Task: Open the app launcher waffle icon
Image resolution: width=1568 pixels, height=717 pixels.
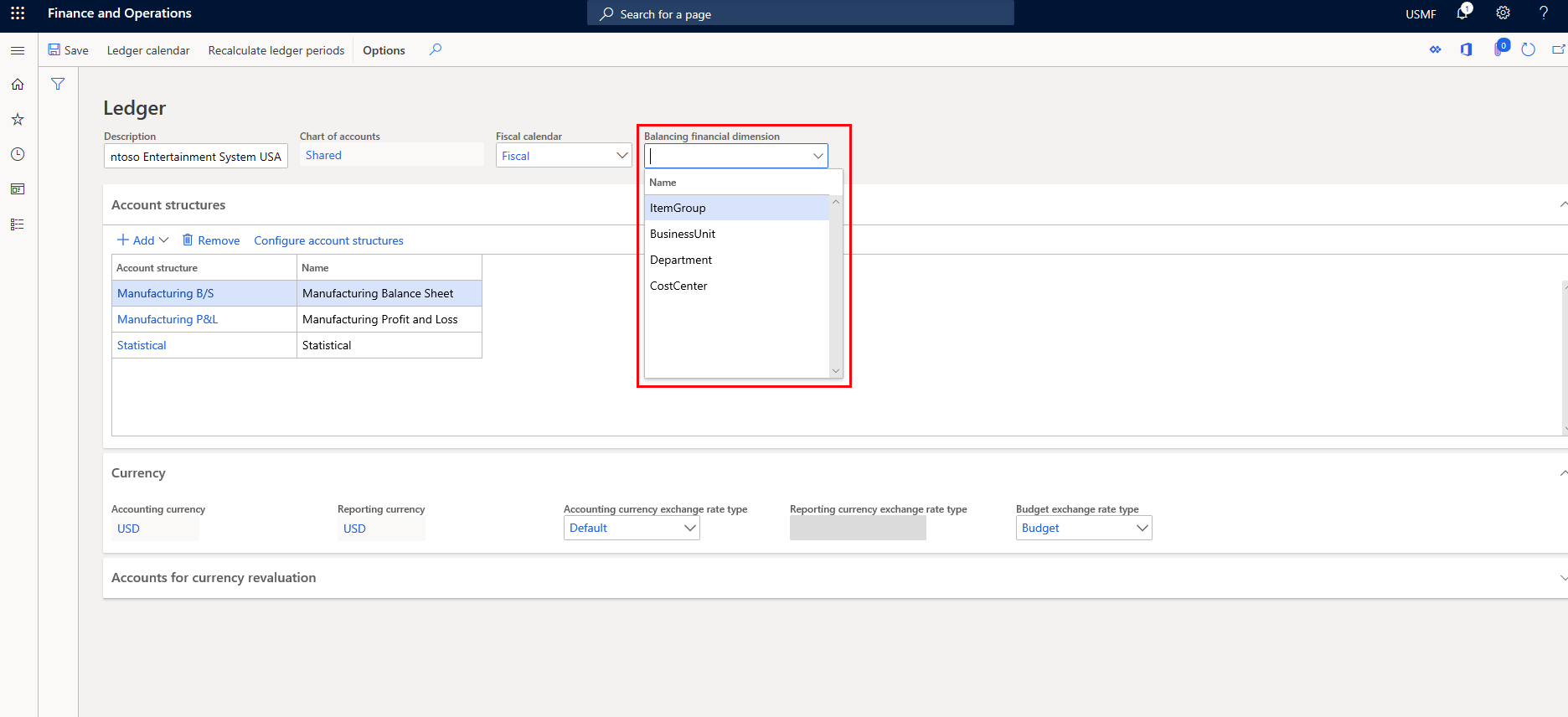Action: [18, 13]
